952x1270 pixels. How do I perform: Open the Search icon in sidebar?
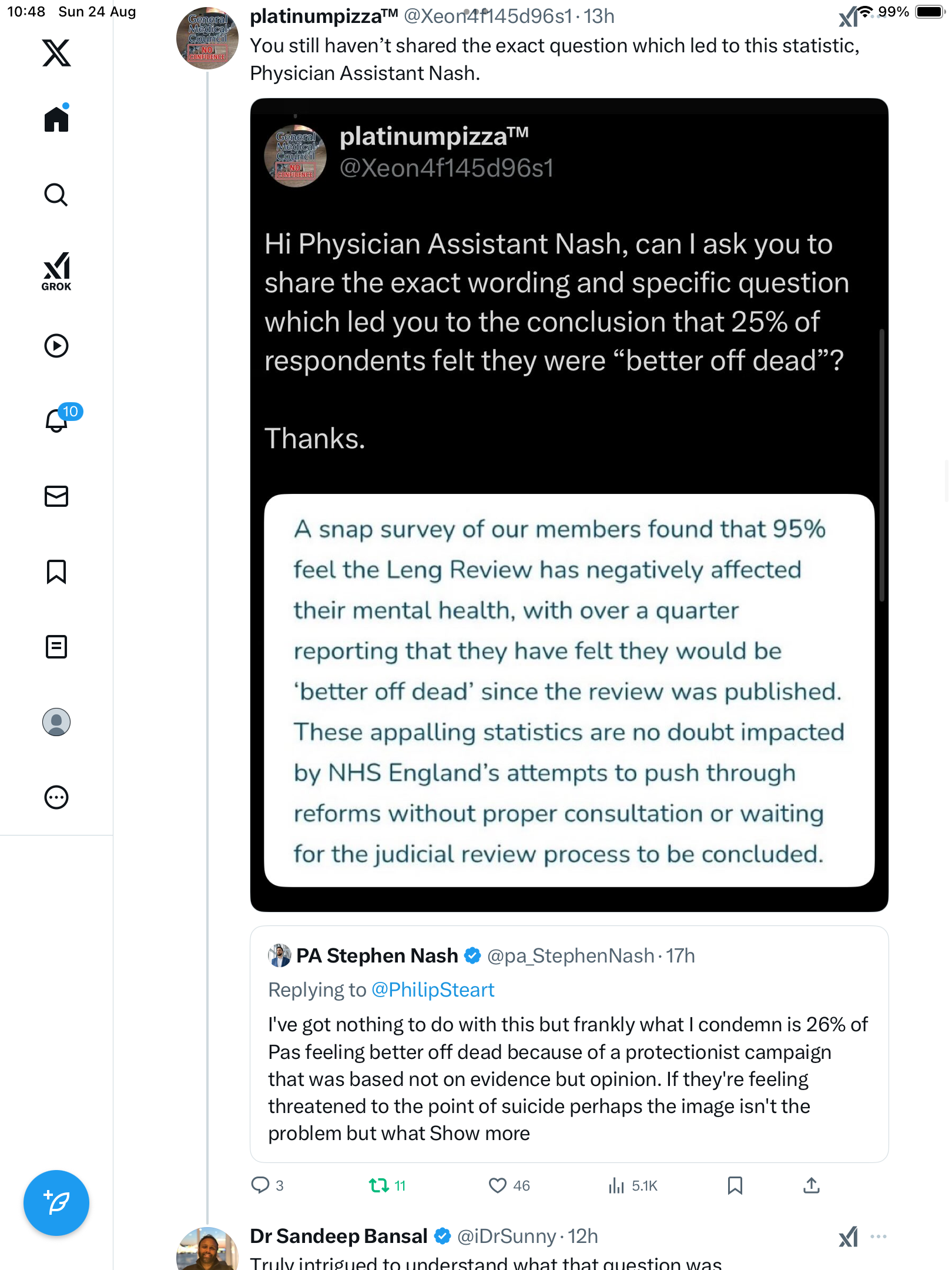tap(56, 195)
